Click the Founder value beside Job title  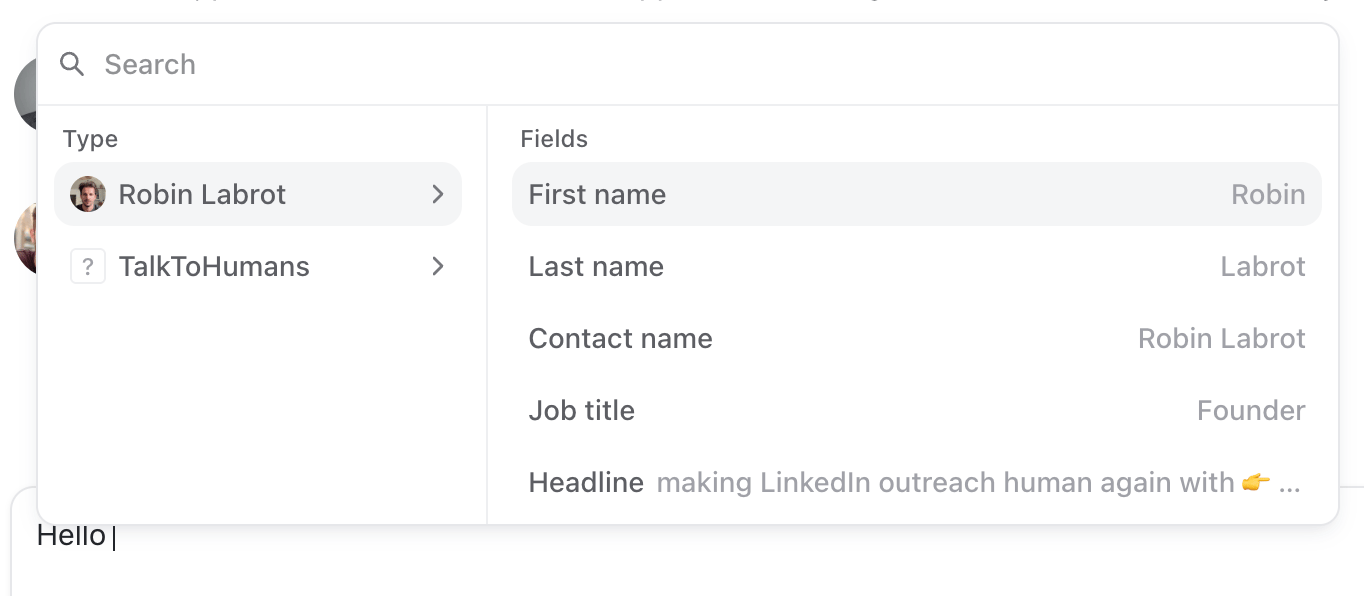pos(1251,410)
